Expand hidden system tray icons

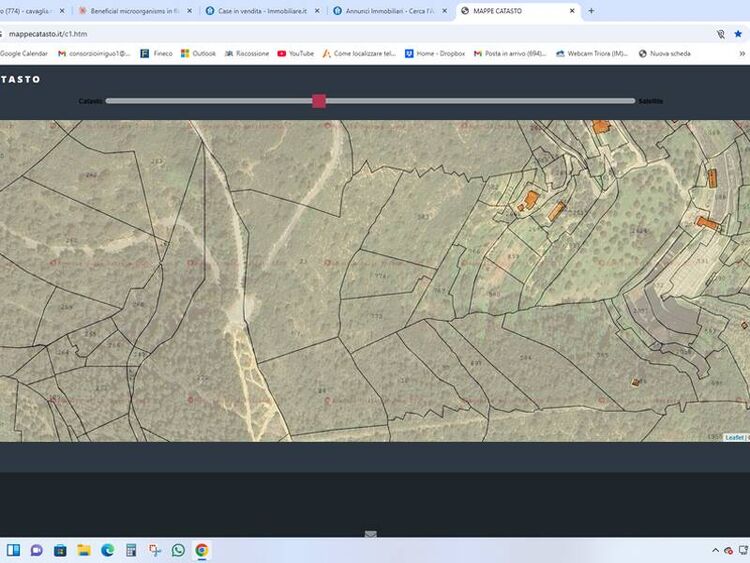[x=715, y=550]
